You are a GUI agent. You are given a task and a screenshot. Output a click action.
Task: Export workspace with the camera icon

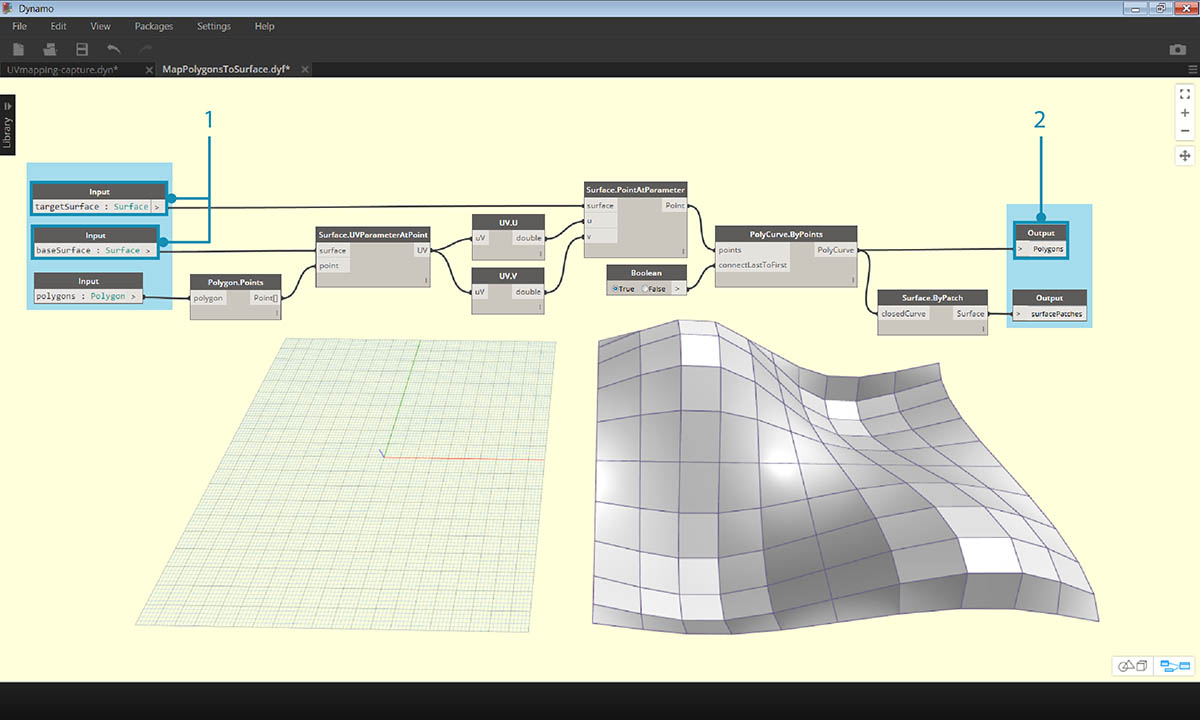(x=1177, y=49)
